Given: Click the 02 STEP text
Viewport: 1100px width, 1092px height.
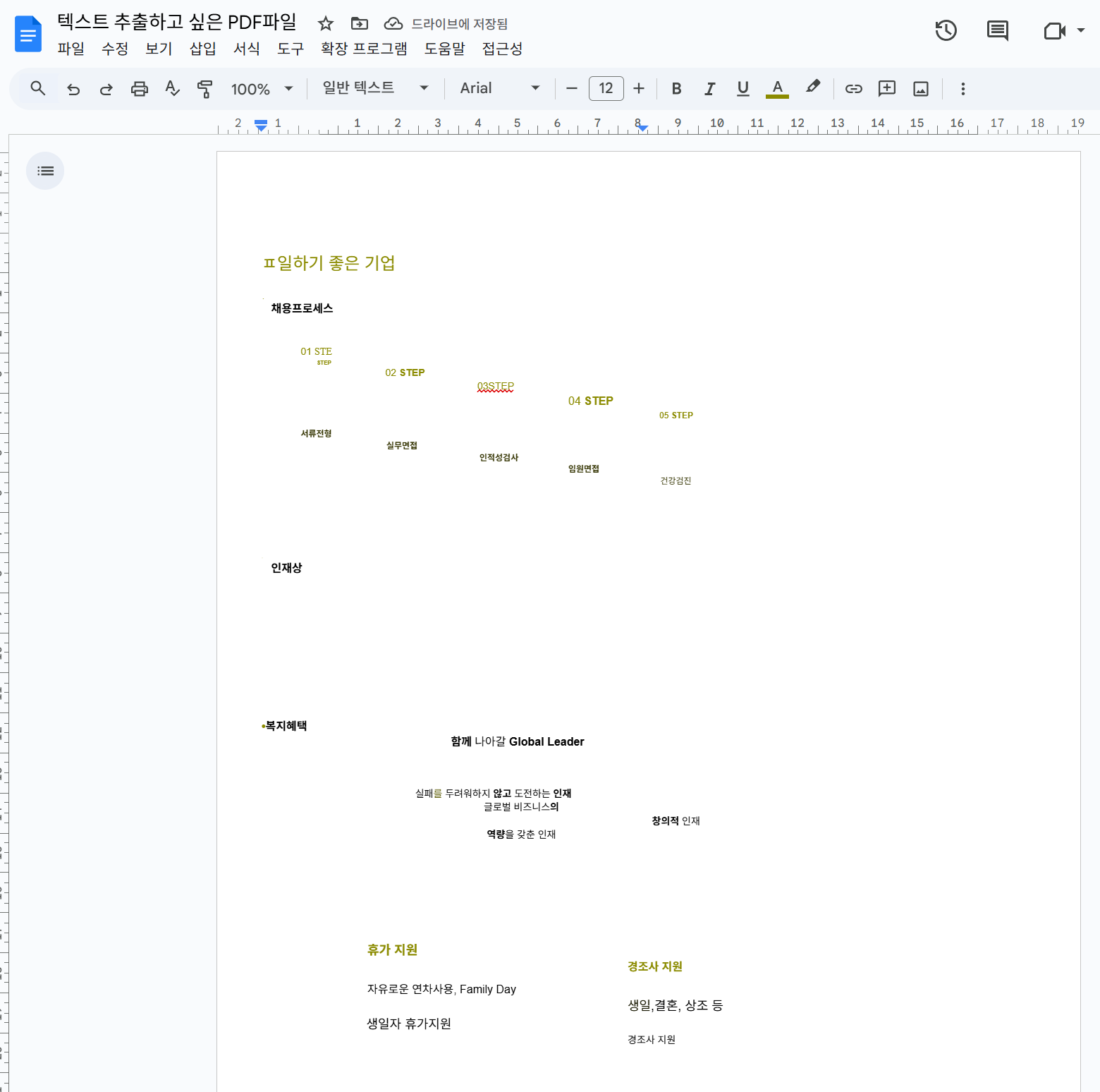Looking at the screenshot, I should (x=405, y=372).
